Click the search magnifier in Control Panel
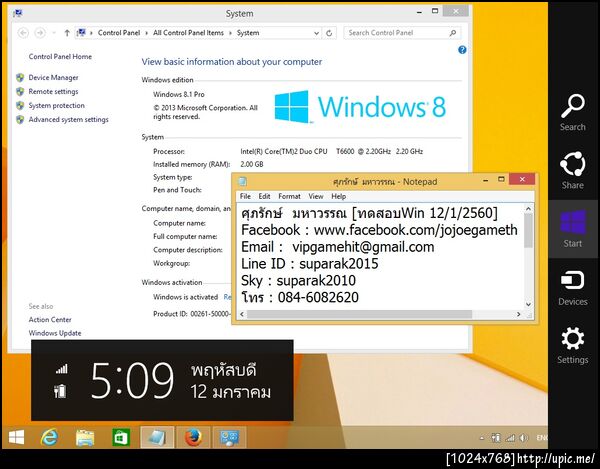This screenshot has width=600, height=469. (453, 33)
